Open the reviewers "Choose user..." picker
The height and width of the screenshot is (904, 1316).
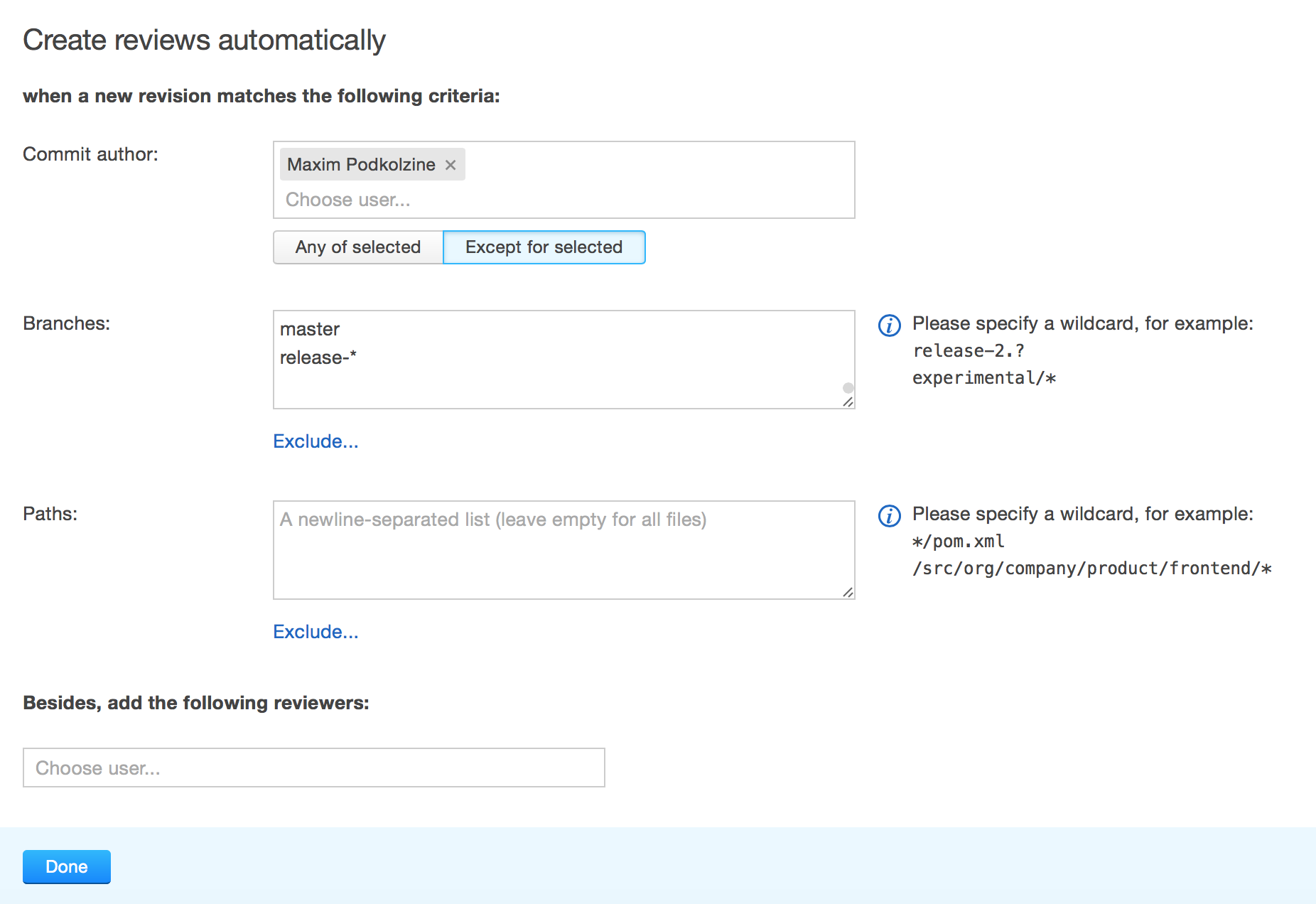click(x=313, y=768)
